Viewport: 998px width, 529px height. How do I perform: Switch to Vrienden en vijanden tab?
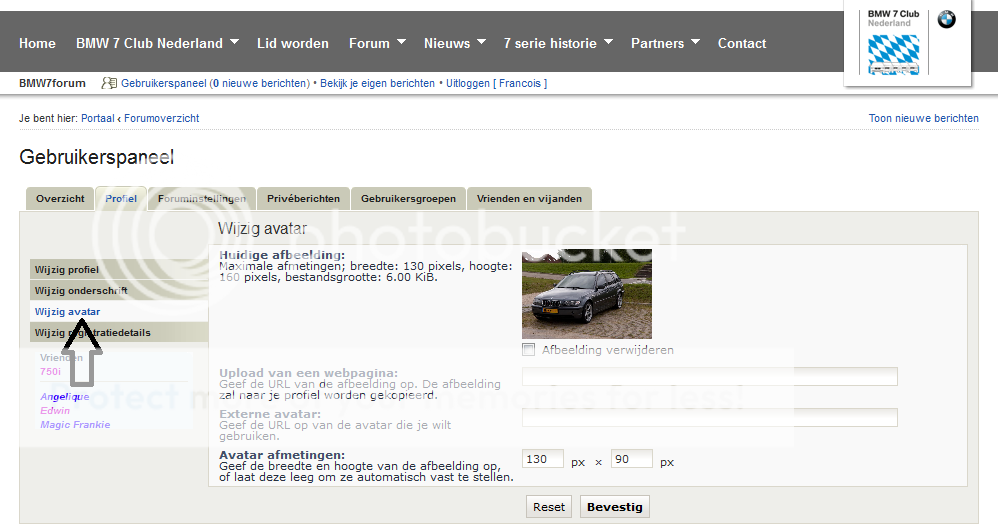(x=529, y=199)
